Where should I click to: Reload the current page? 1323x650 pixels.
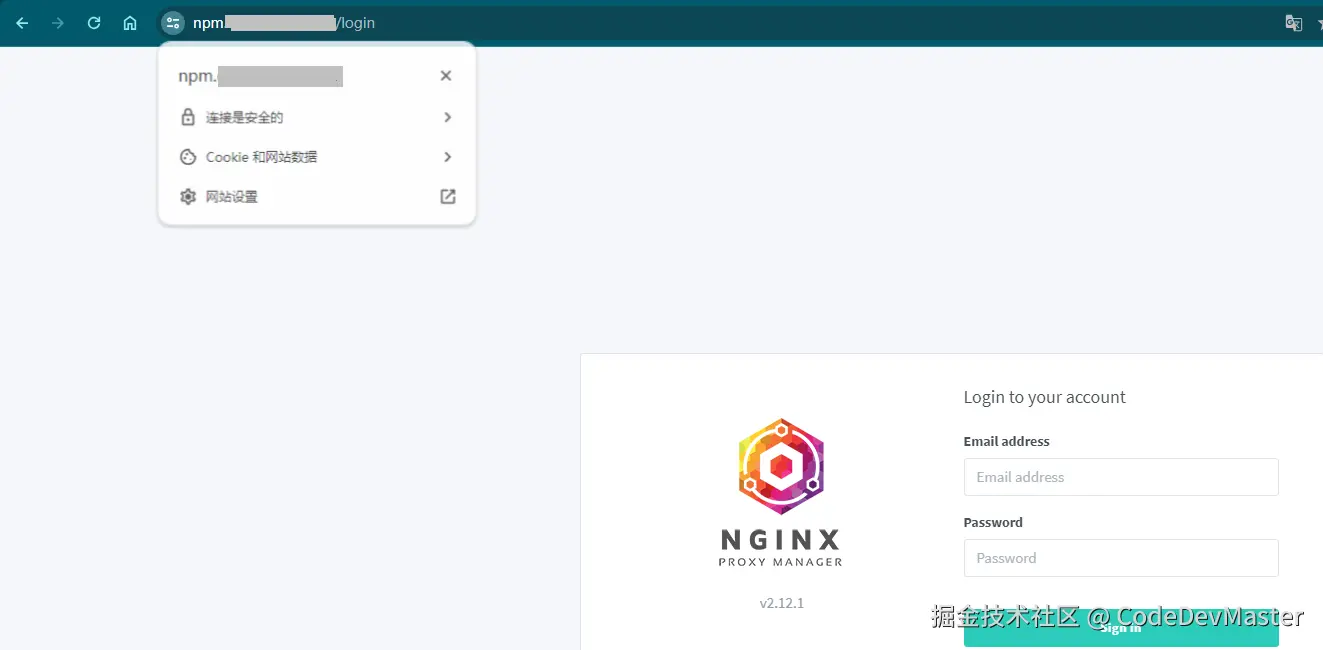tap(94, 23)
